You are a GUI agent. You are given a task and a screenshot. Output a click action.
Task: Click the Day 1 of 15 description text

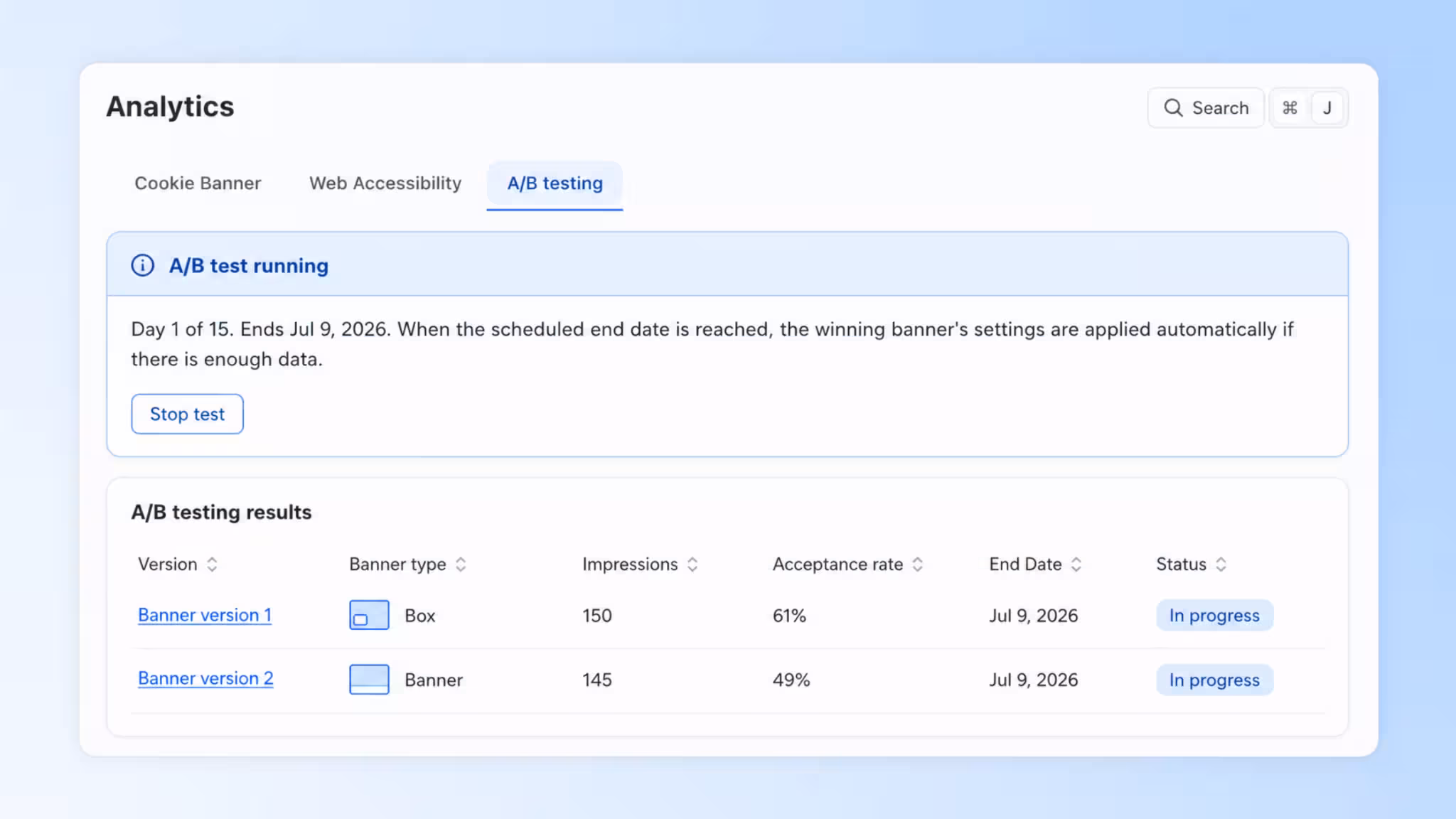pyautogui.click(x=712, y=344)
